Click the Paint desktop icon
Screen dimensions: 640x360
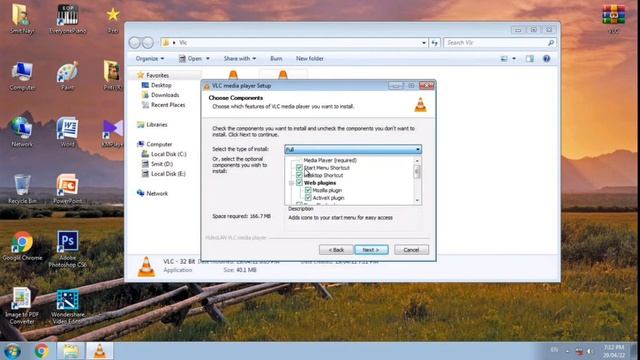(67, 76)
